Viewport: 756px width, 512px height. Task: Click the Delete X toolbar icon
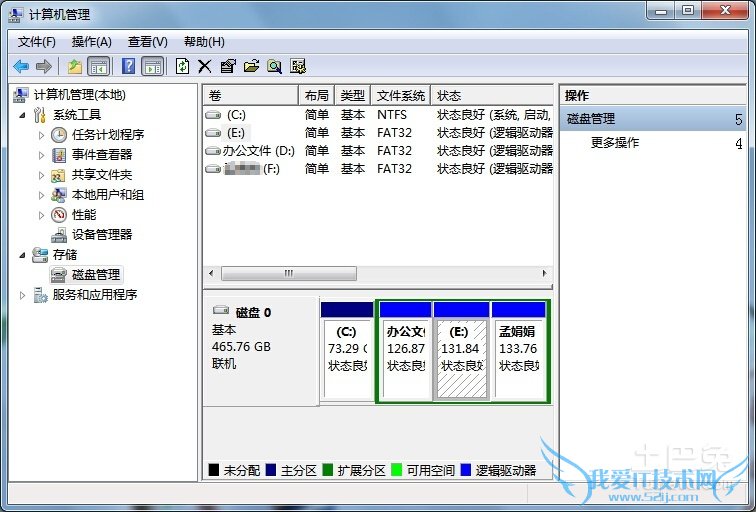(x=204, y=66)
